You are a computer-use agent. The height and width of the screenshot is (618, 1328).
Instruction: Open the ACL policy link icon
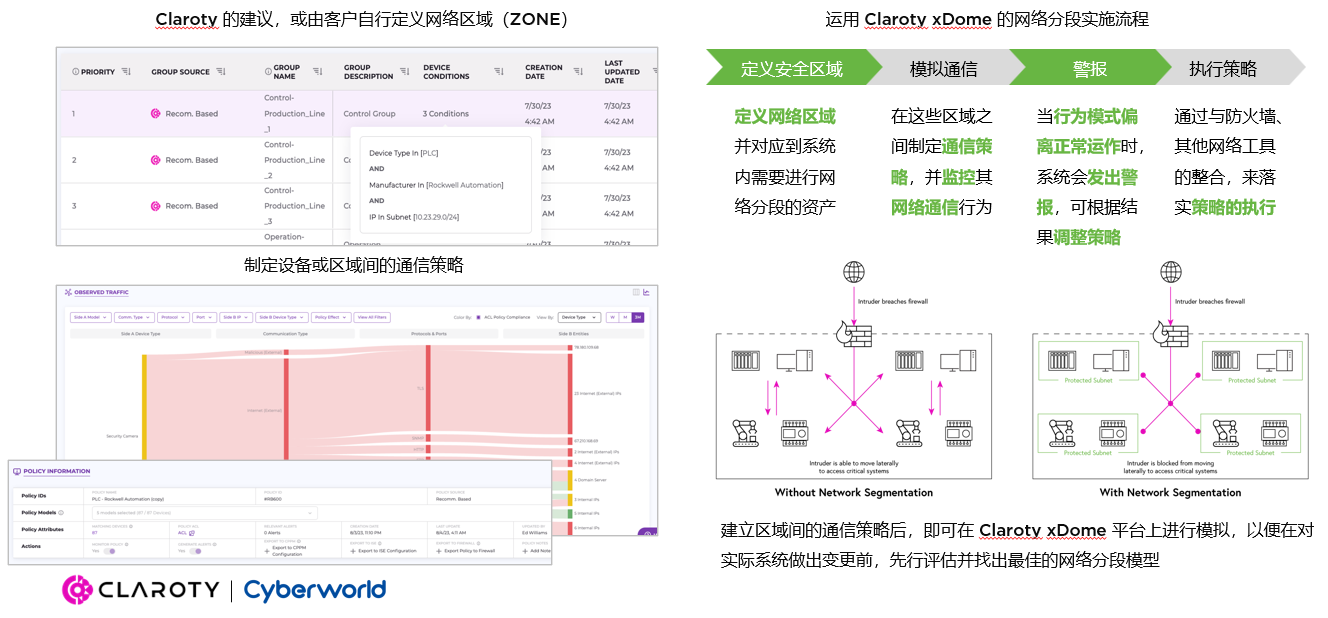coord(193,534)
